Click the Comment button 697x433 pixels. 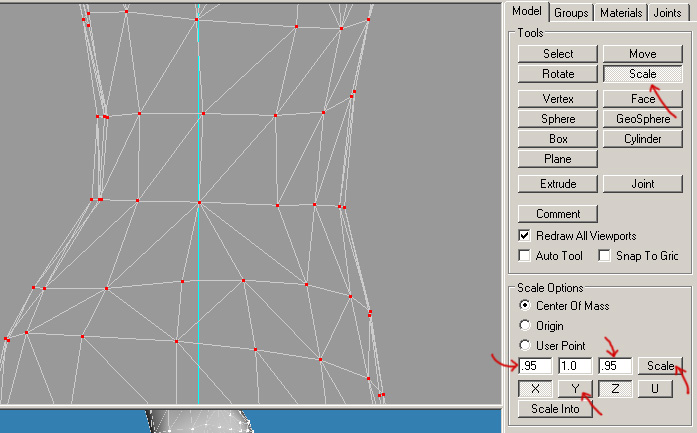pyautogui.click(x=558, y=214)
